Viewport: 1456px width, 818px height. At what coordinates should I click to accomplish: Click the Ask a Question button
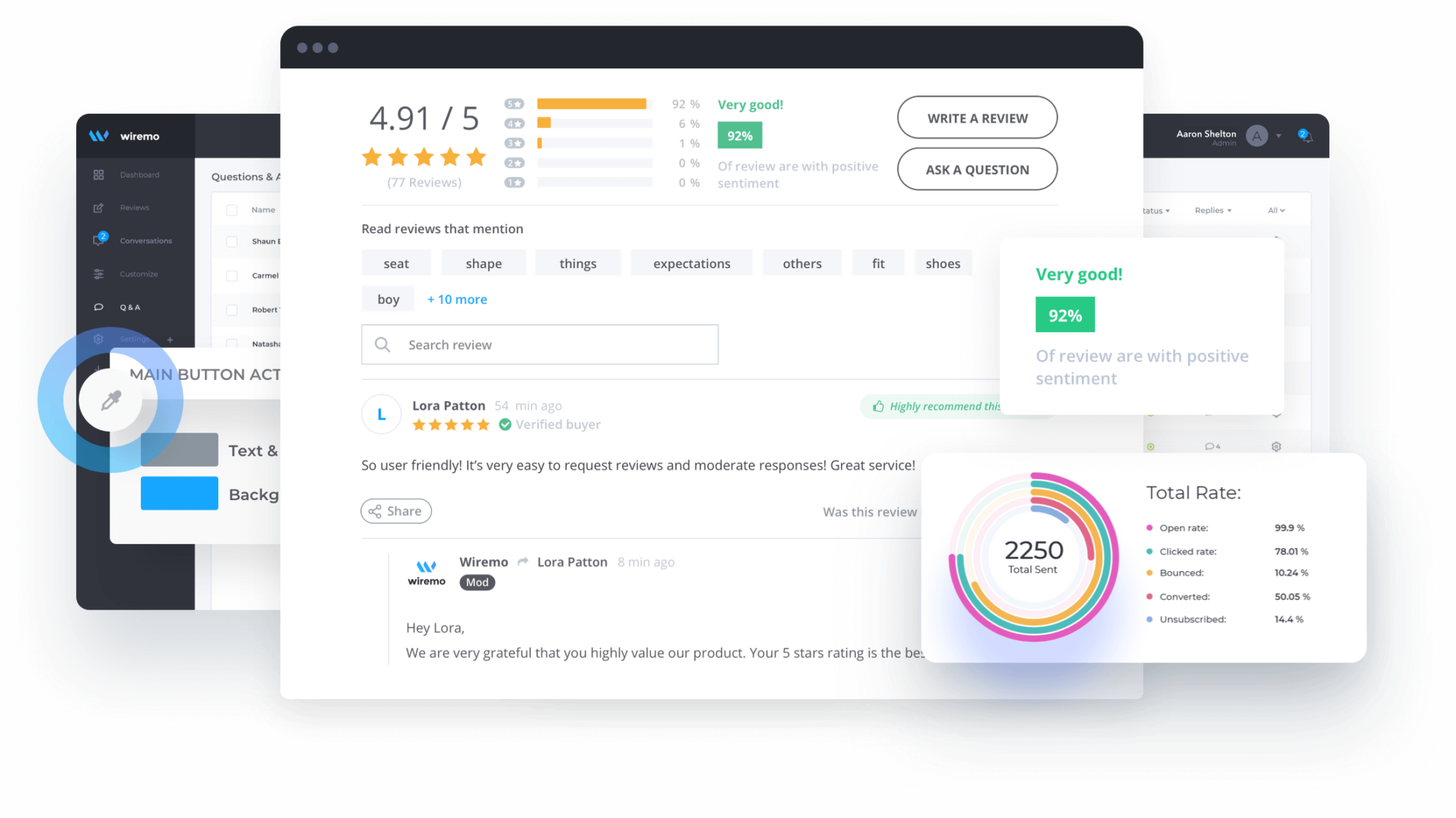(977, 169)
